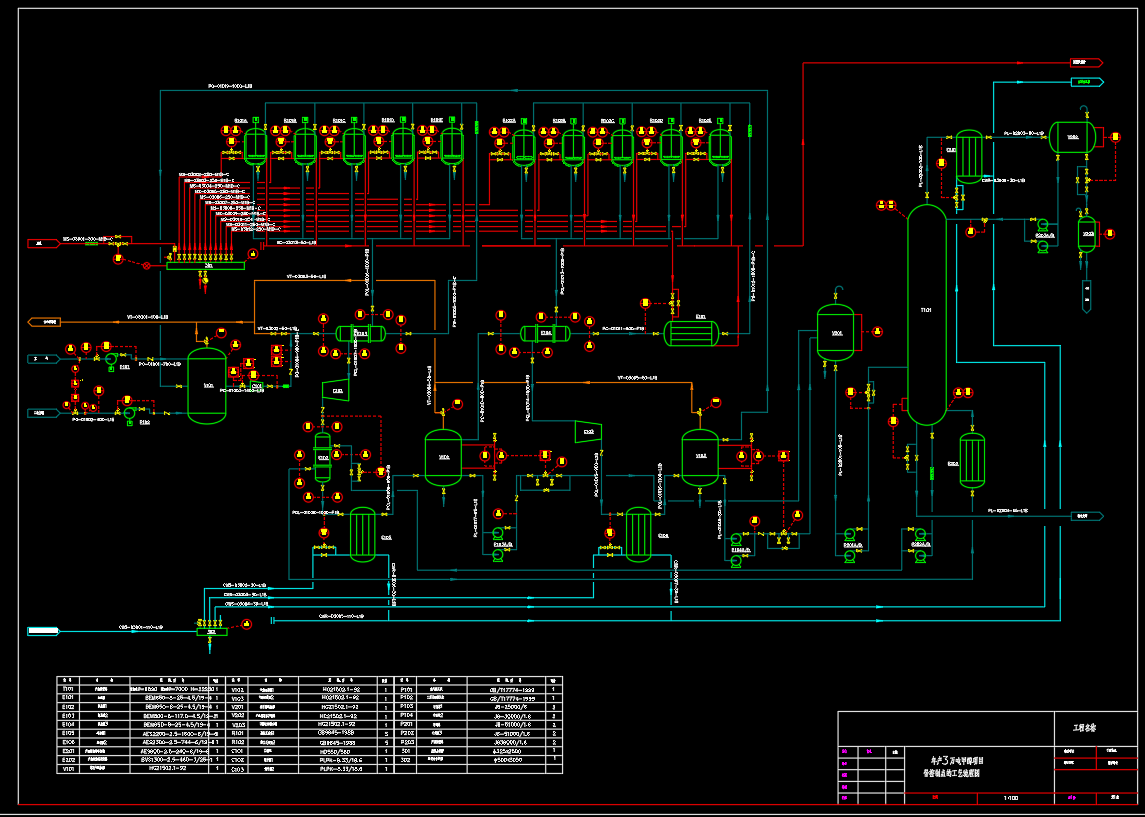Click the orange arrow tag on left edge
1145x817 pixels.
(46, 322)
